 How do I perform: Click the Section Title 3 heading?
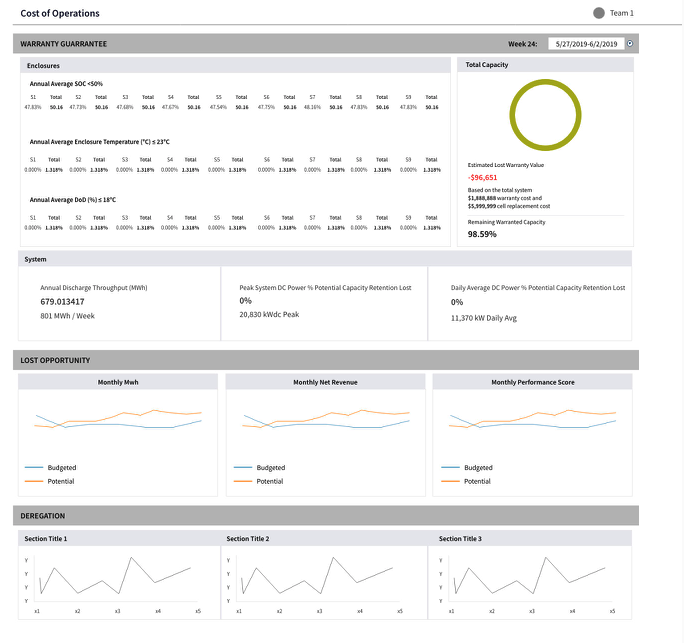click(x=460, y=539)
